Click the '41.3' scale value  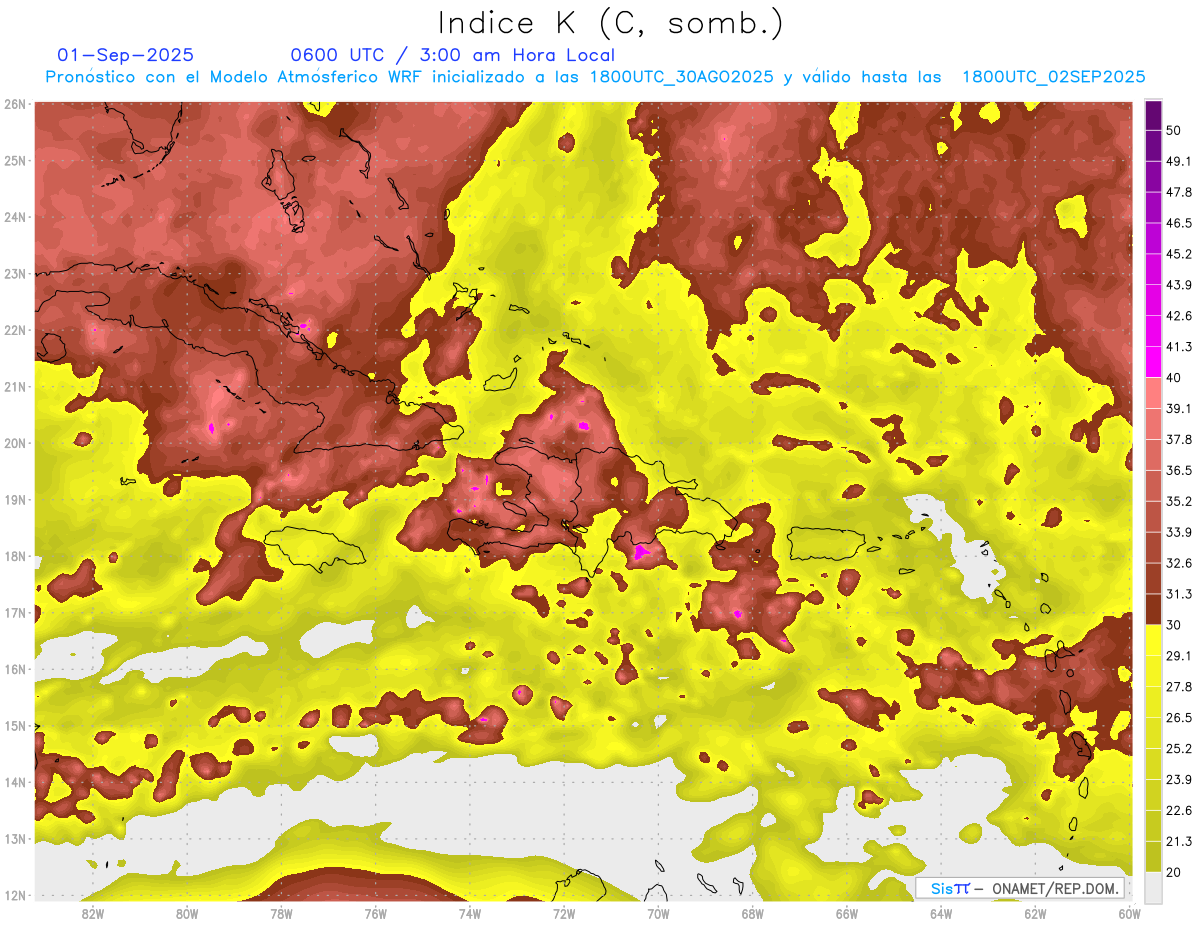point(1179,347)
